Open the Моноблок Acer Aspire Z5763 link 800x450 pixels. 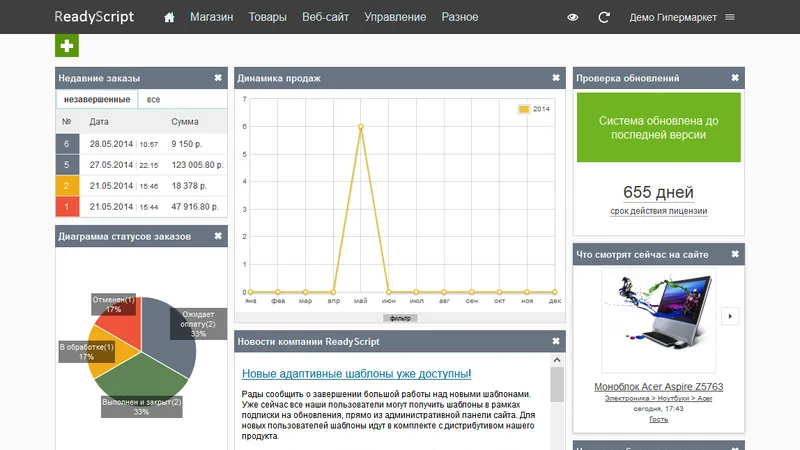[658, 387]
